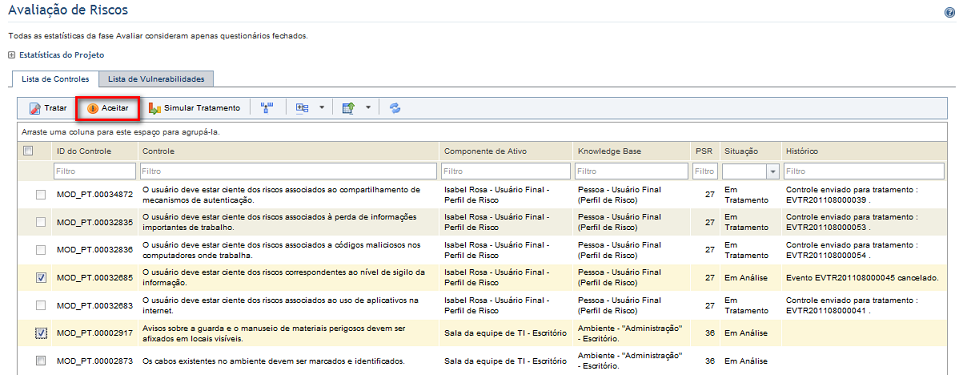Refresh the controls list
Viewport: 963px width, 375px height.
[396, 108]
